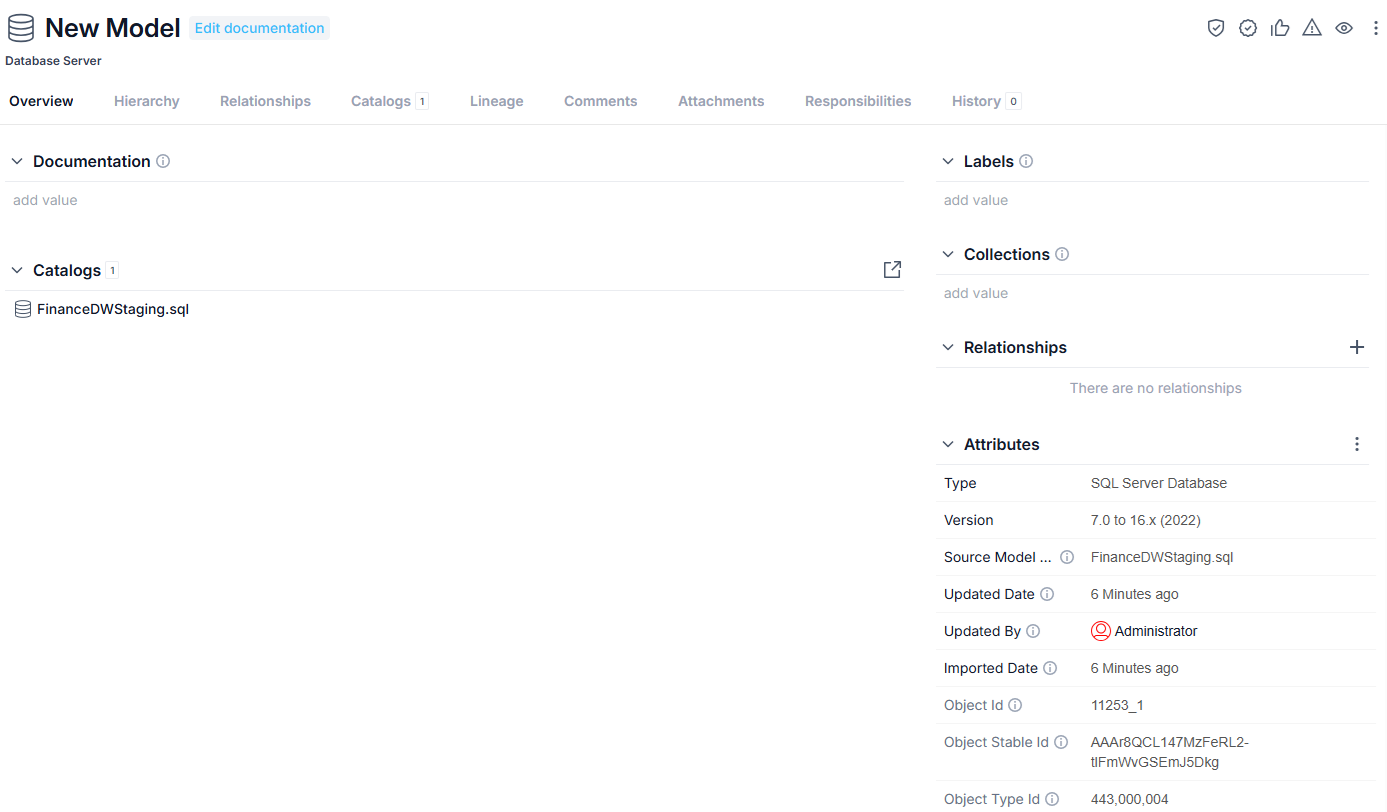
Task: Click add value under Labels
Action: pos(976,200)
